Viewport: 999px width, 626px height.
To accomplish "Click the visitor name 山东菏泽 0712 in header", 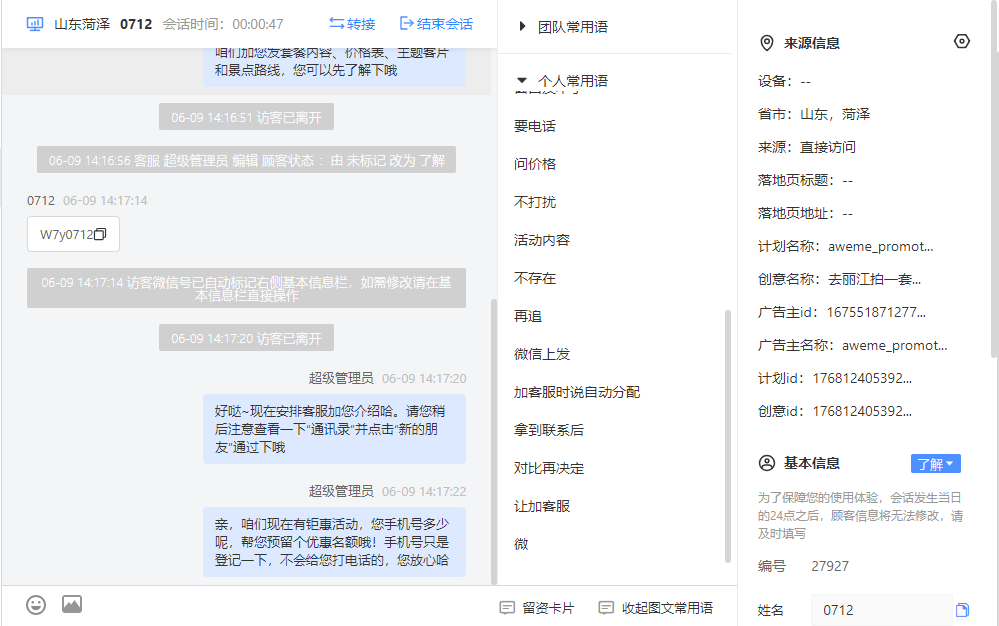I will click(103, 24).
